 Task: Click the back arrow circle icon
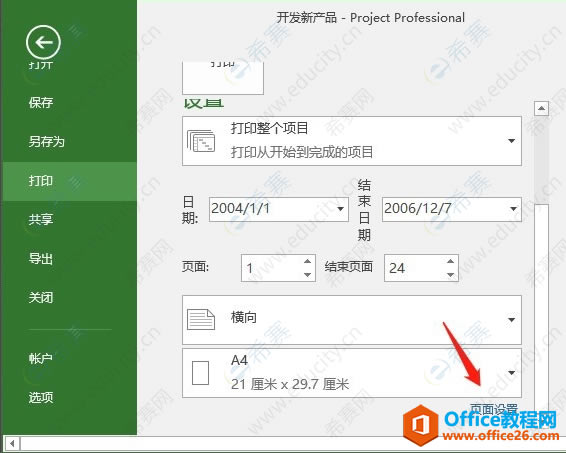pos(43,43)
